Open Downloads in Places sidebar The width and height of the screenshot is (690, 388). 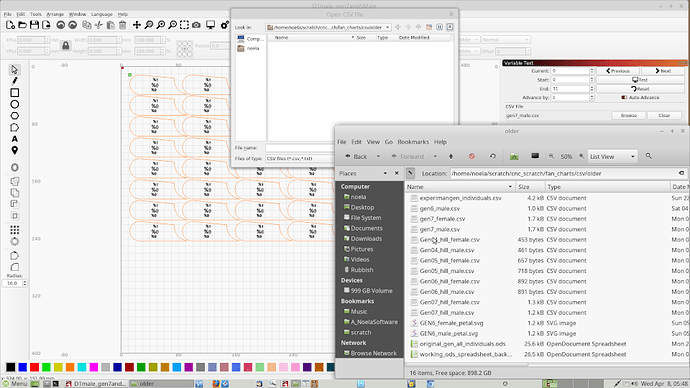pyautogui.click(x=366, y=238)
